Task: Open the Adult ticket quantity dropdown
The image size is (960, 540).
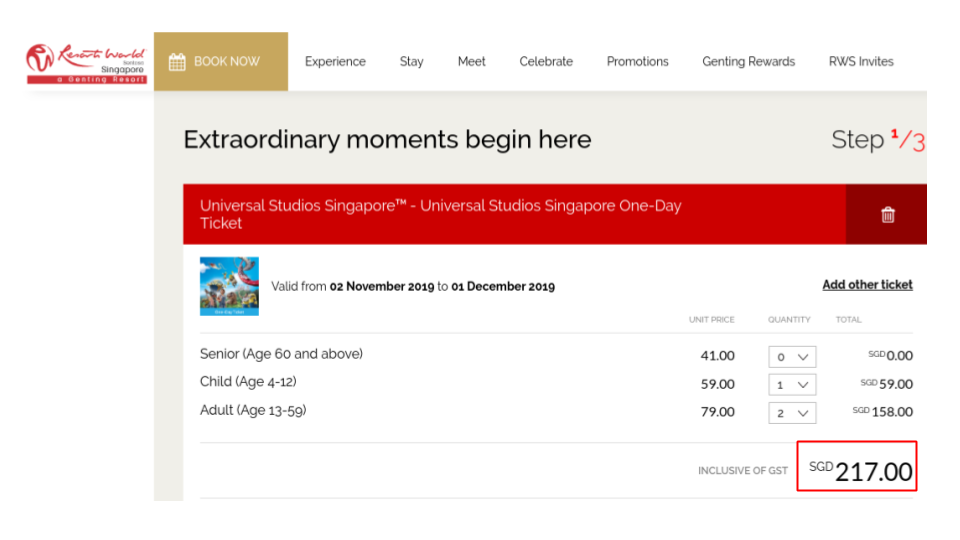Action: pyautogui.click(x=792, y=413)
